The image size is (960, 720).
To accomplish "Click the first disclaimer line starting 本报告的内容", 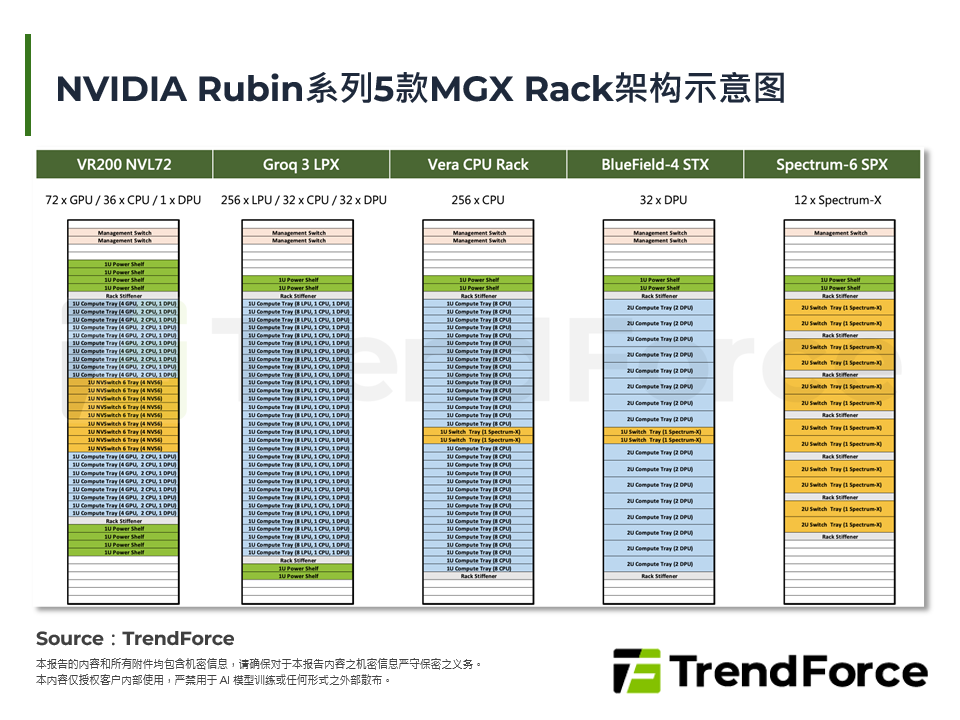I will point(260,664).
